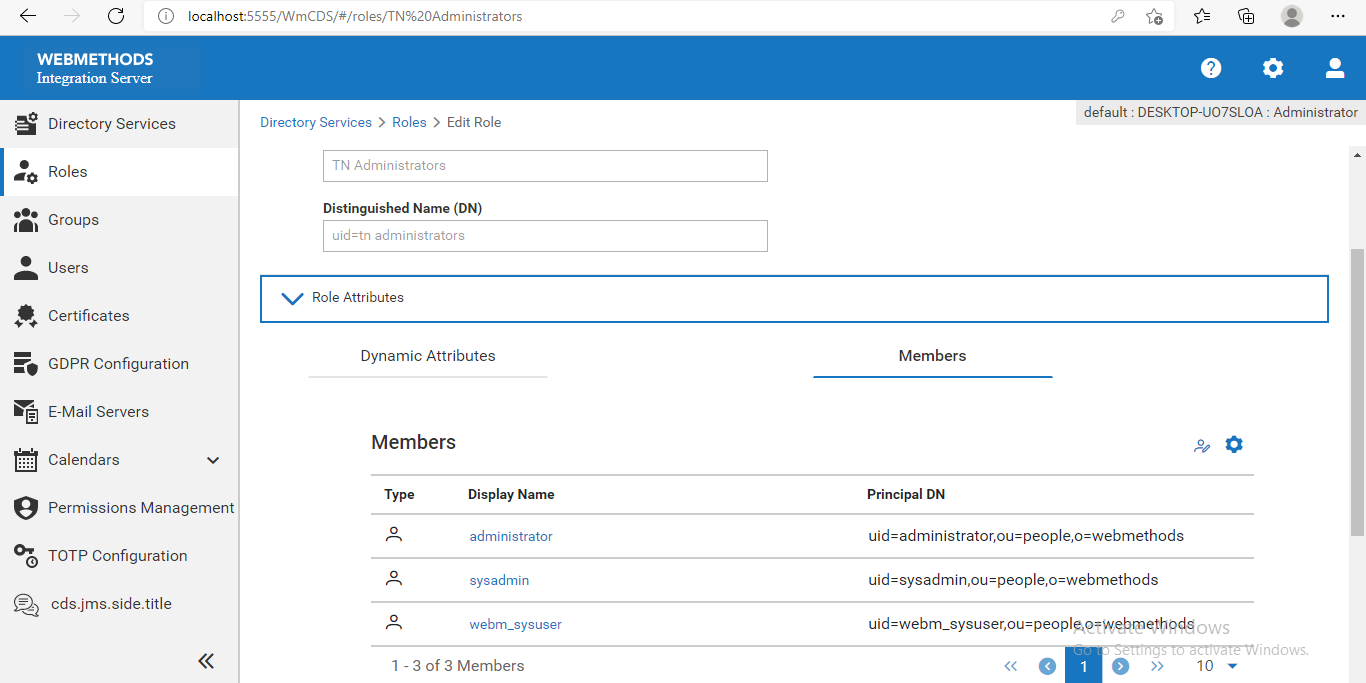Open the Members table settings gear
Screen dimensions: 1366x683
pyautogui.click(x=1234, y=444)
